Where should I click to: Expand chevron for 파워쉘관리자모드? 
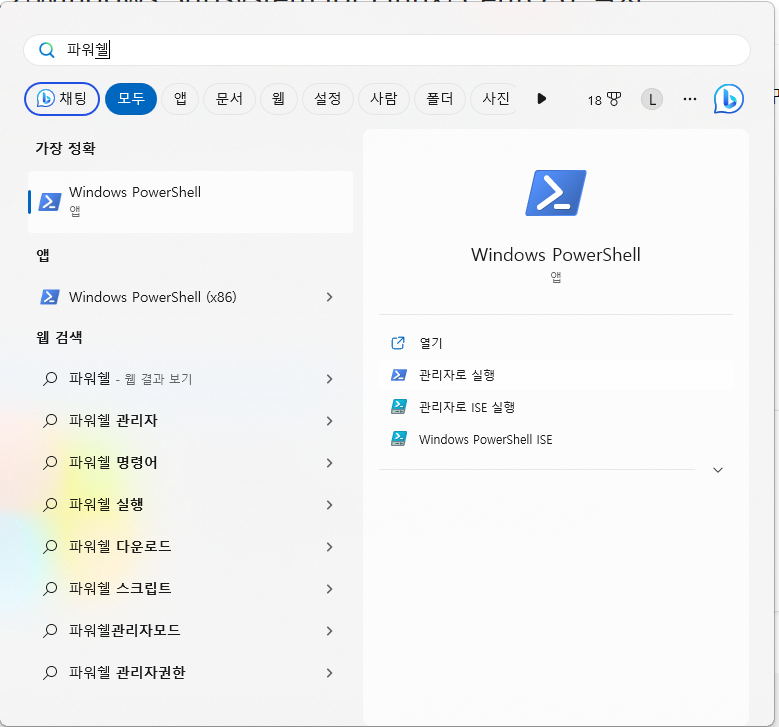click(329, 631)
